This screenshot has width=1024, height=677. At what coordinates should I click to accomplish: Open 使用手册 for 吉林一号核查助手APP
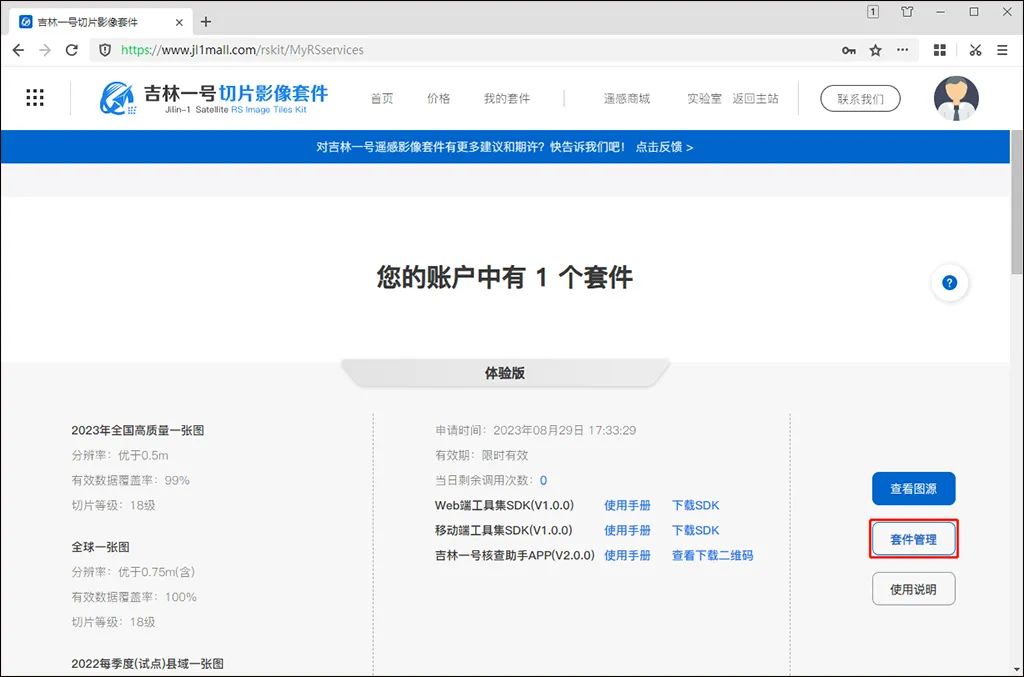pyautogui.click(x=627, y=555)
